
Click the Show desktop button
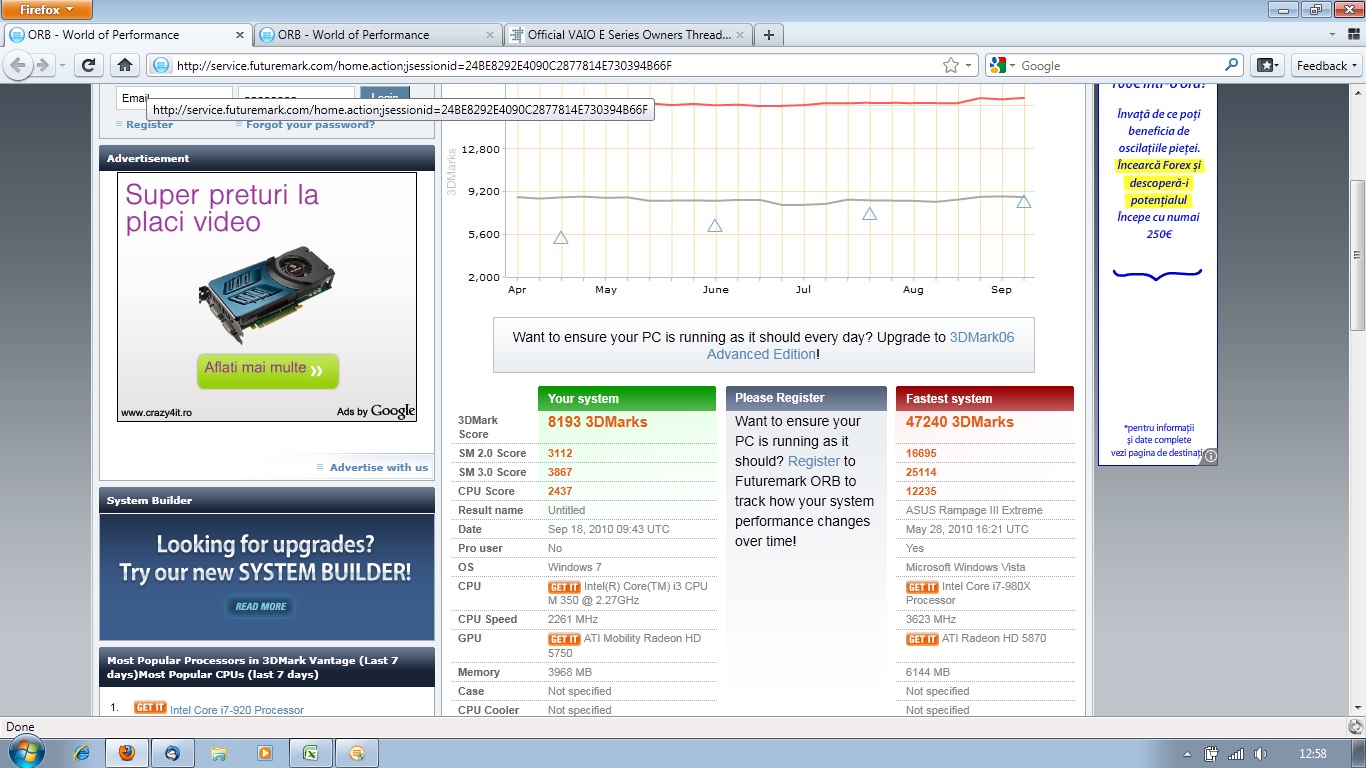1358,754
